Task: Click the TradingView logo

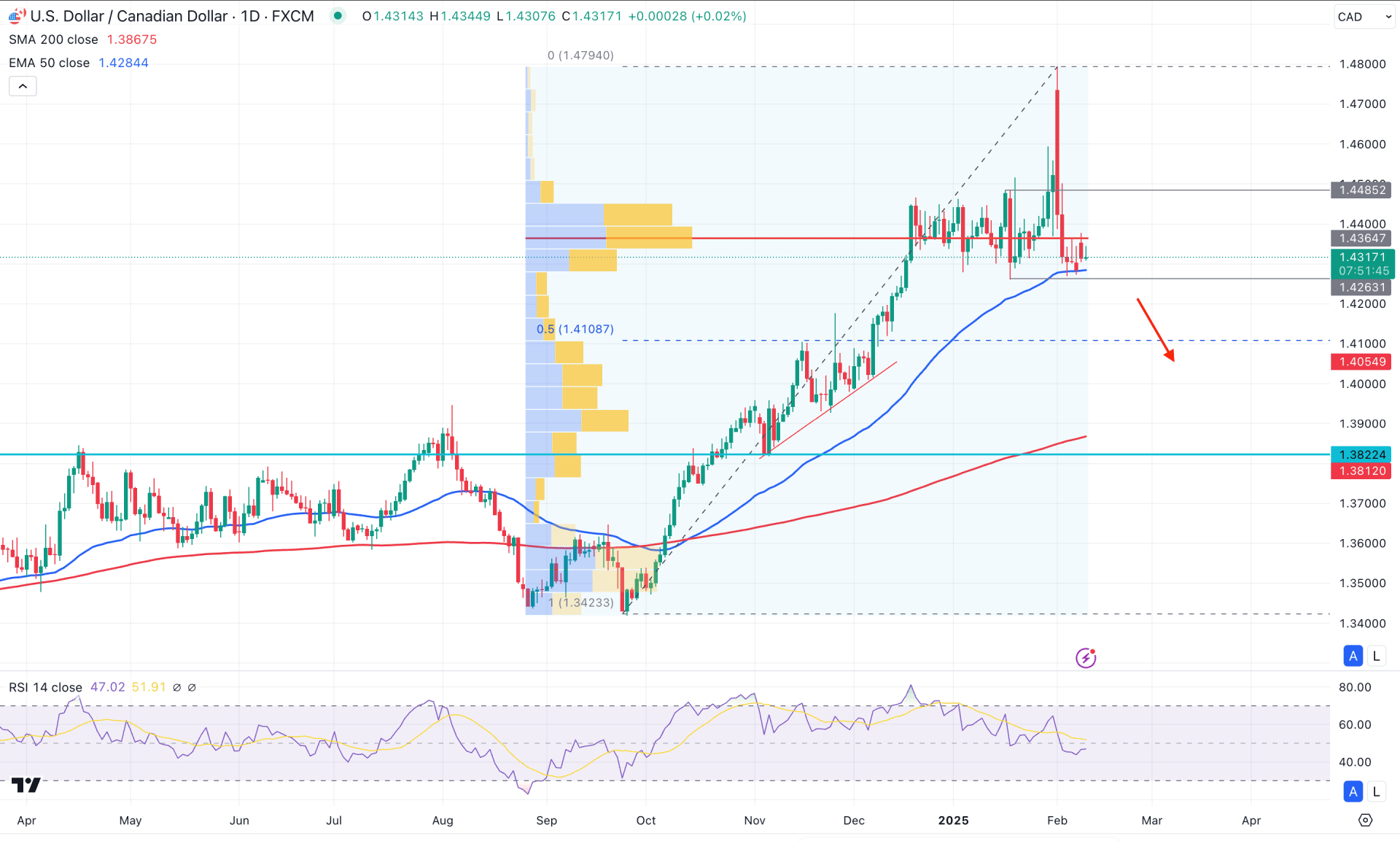Action: [26, 785]
